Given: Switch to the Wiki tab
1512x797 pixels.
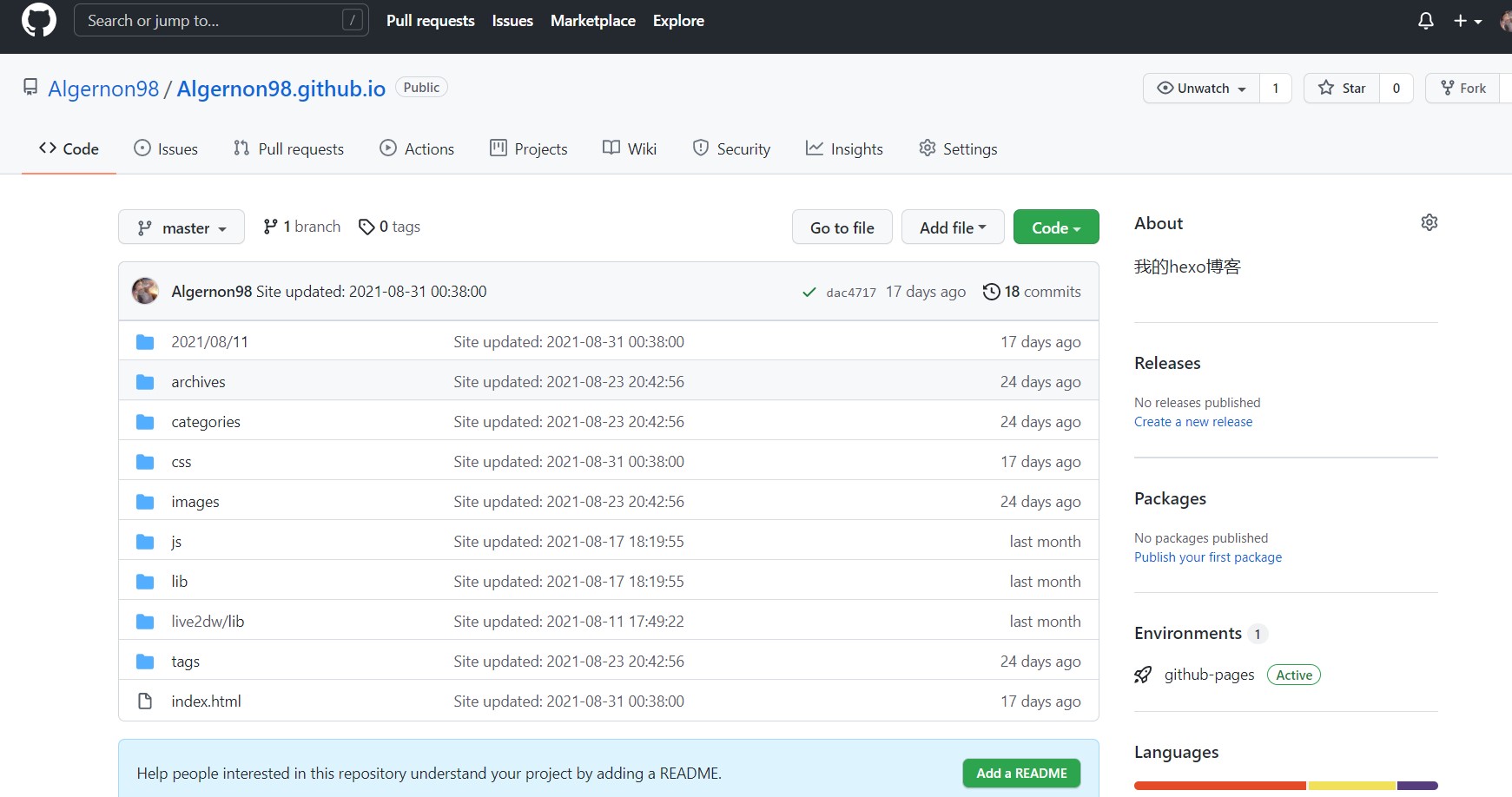Looking at the screenshot, I should point(630,148).
